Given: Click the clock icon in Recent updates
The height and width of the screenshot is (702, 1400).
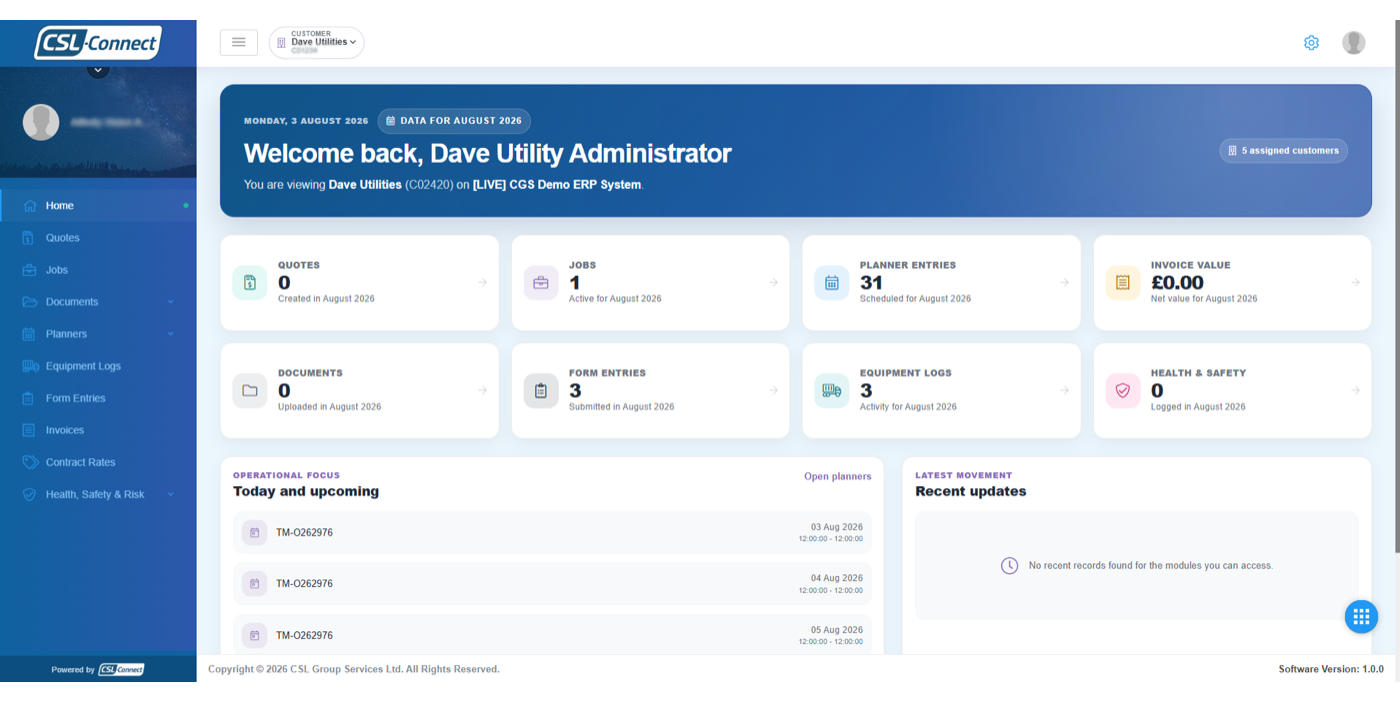Looking at the screenshot, I should click(x=1010, y=566).
